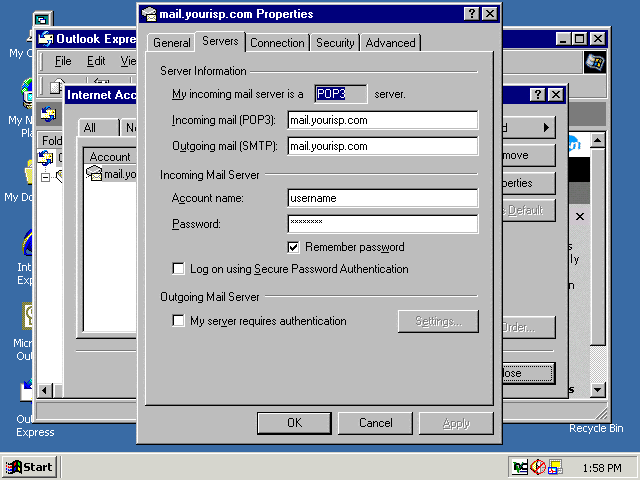The width and height of the screenshot is (640, 480).
Task: Click the outgoing server Settings button
Action: (438, 321)
